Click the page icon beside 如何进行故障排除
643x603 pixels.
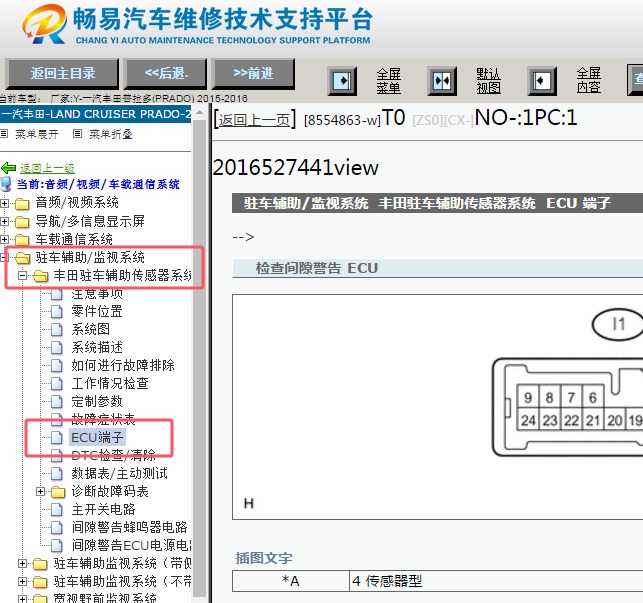pos(57,365)
